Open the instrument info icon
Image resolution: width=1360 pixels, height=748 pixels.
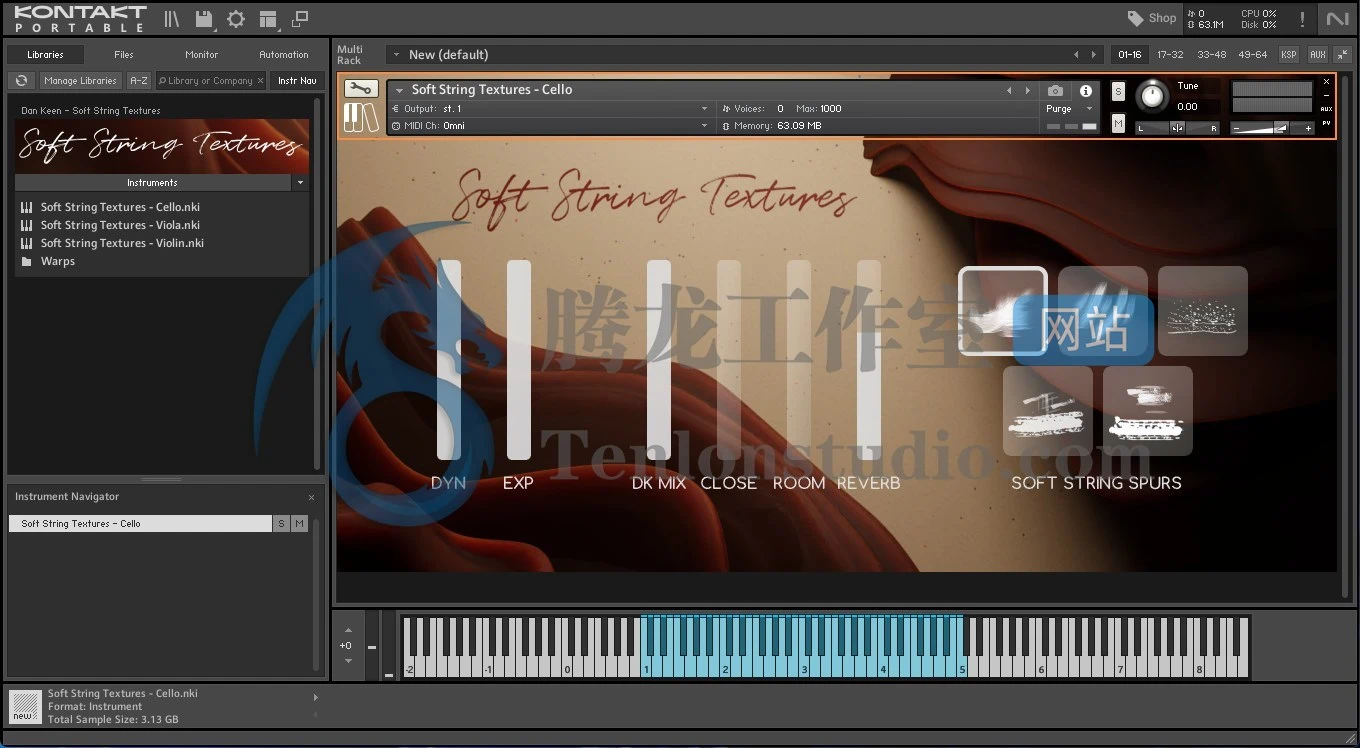[1086, 90]
